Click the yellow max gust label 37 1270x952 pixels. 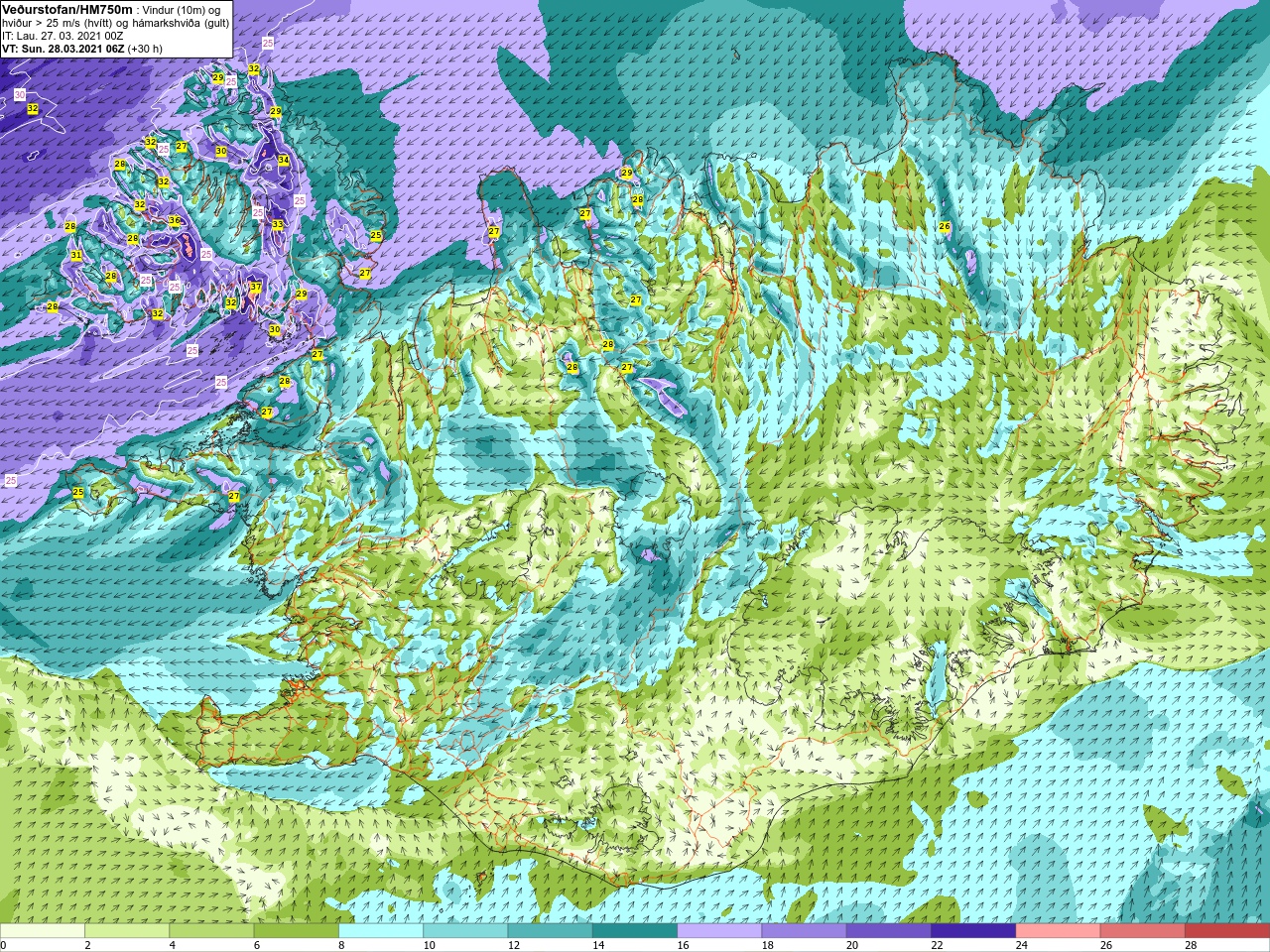(256, 288)
